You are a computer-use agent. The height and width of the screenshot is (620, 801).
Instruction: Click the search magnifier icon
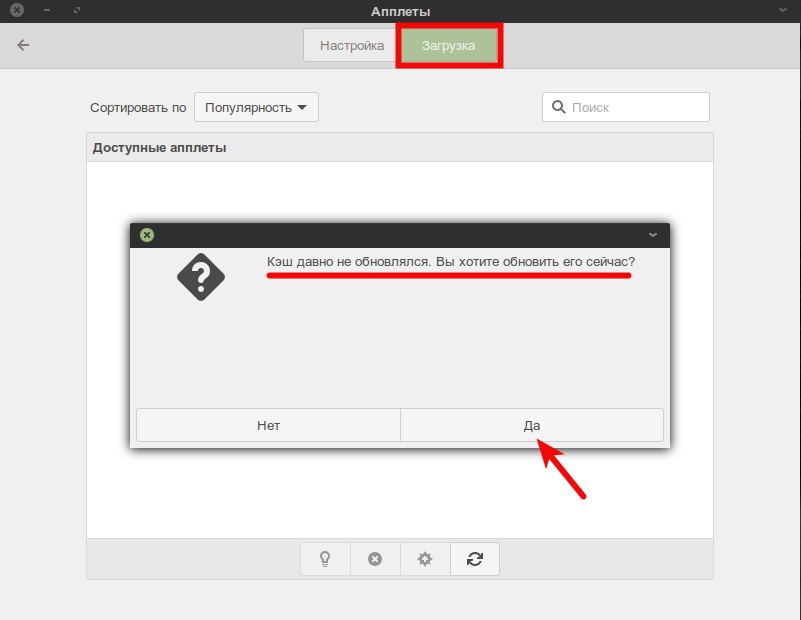click(x=558, y=107)
